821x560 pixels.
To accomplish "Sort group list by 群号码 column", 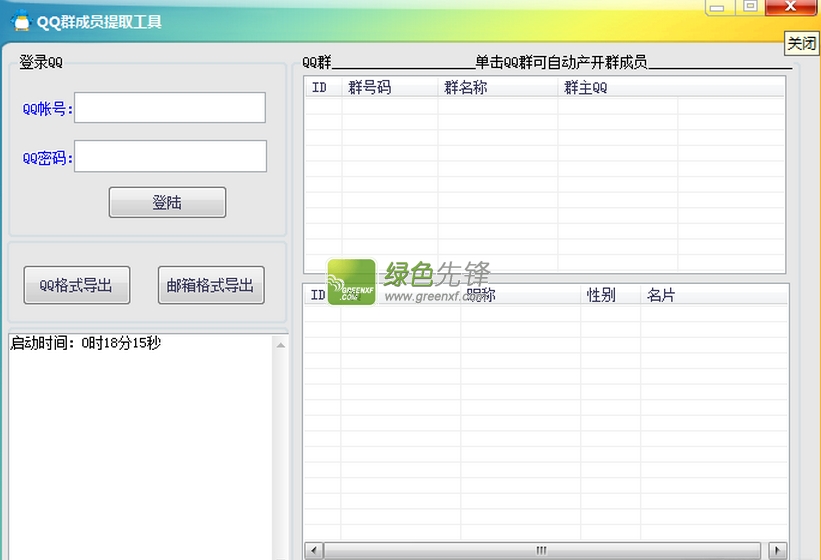I will [390, 87].
